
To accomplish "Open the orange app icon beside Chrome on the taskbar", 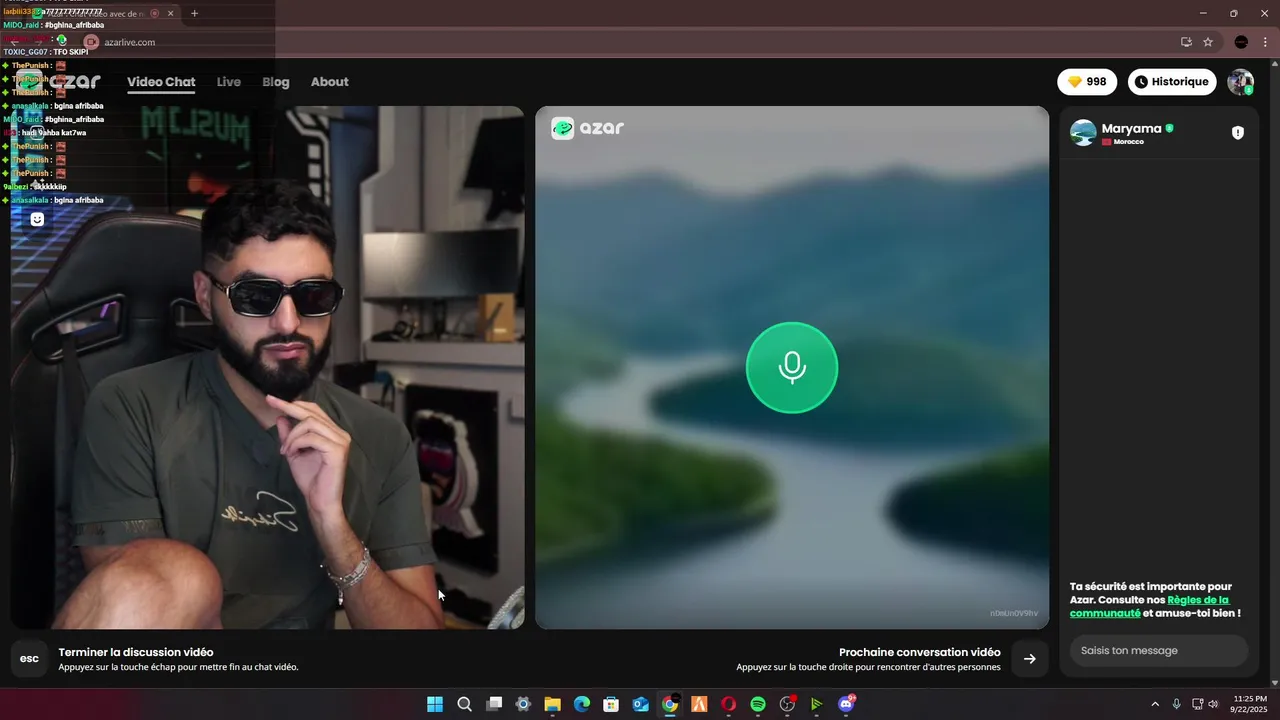I will 700,704.
